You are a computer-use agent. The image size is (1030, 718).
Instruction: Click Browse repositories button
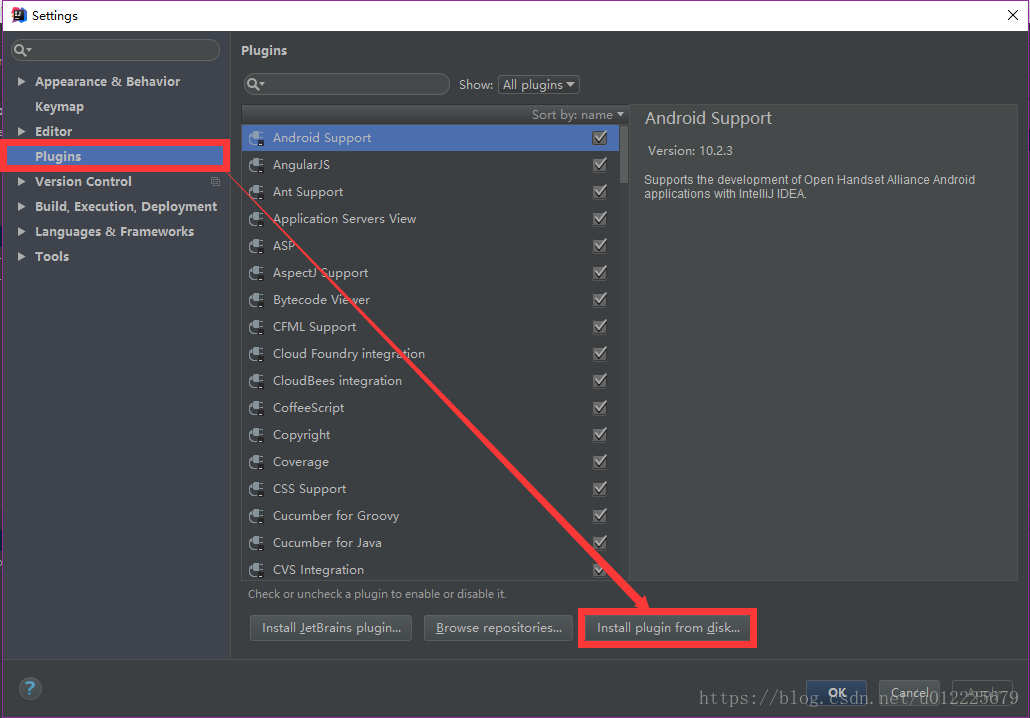tap(499, 628)
